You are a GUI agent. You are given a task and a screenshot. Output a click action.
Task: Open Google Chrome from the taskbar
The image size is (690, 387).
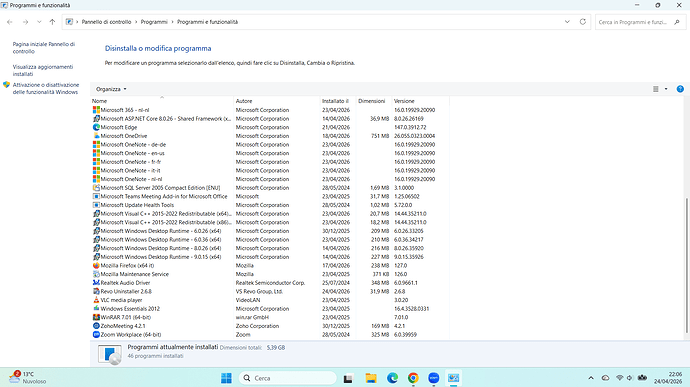pyautogui.click(x=413, y=378)
